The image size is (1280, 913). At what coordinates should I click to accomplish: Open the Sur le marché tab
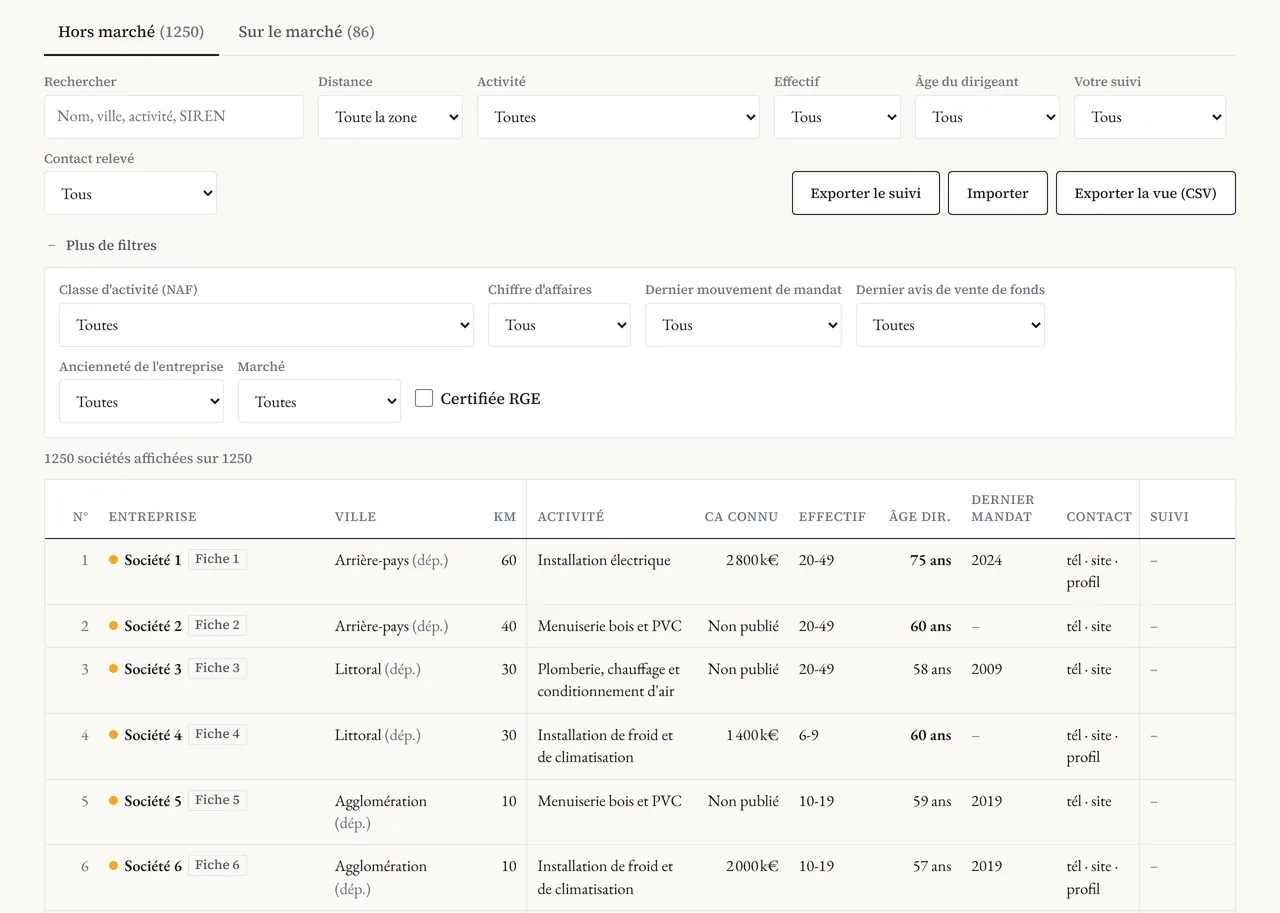306,32
